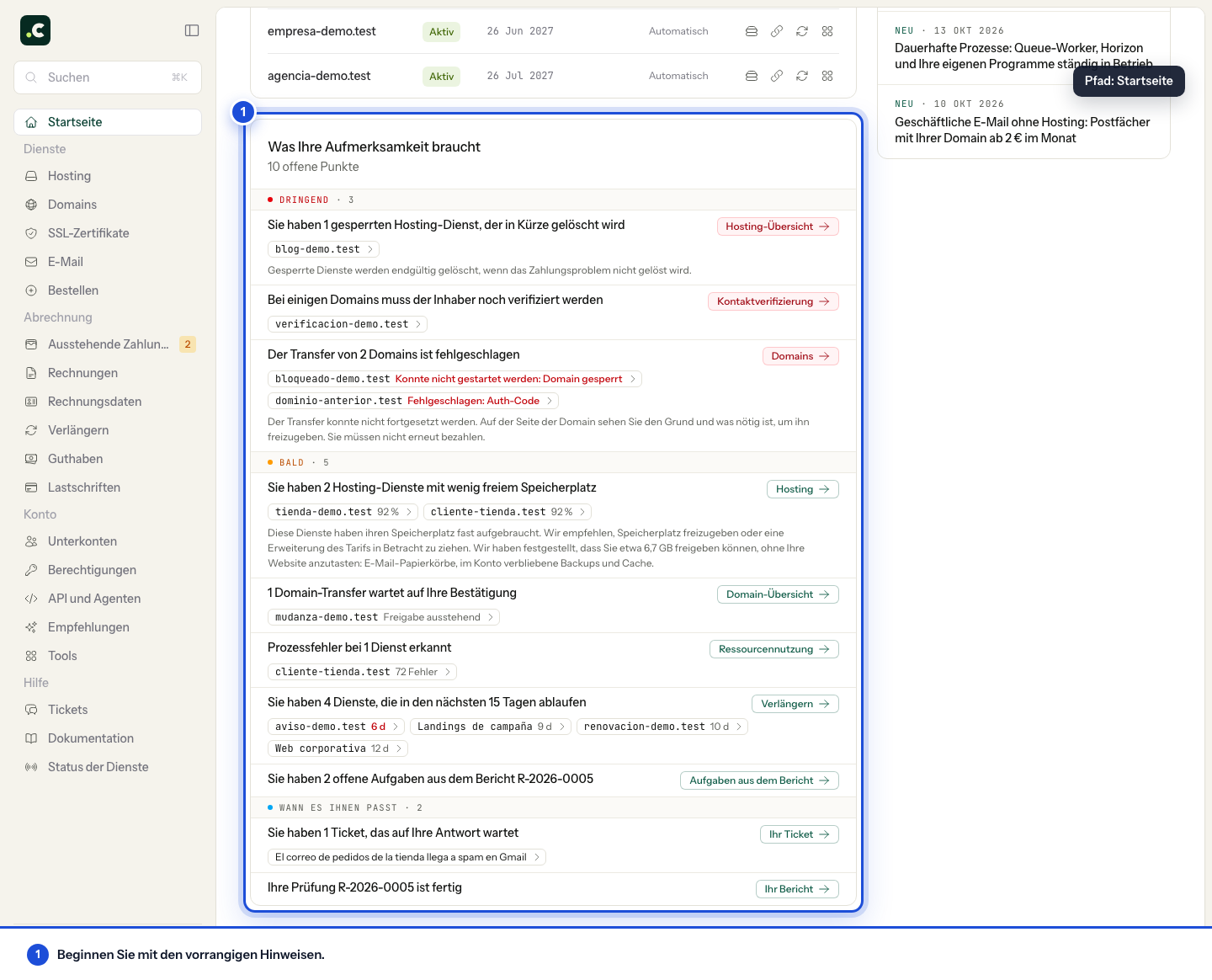Screen dimensions: 1212x980
Task: Open the storage stack icon for agencia-demo.test
Action: (752, 76)
